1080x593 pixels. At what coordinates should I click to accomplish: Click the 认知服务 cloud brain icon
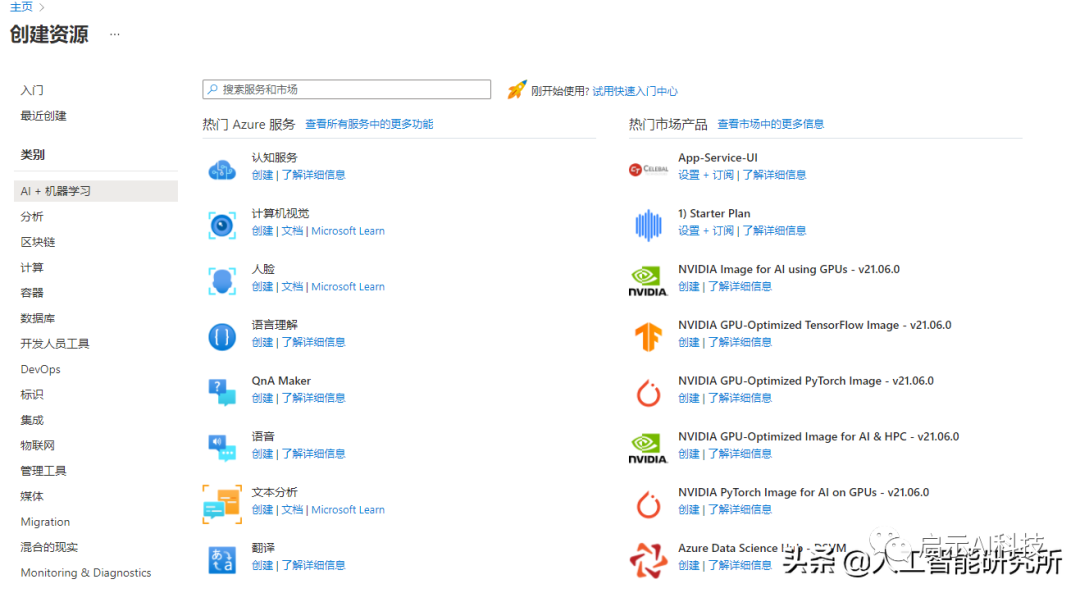[222, 169]
